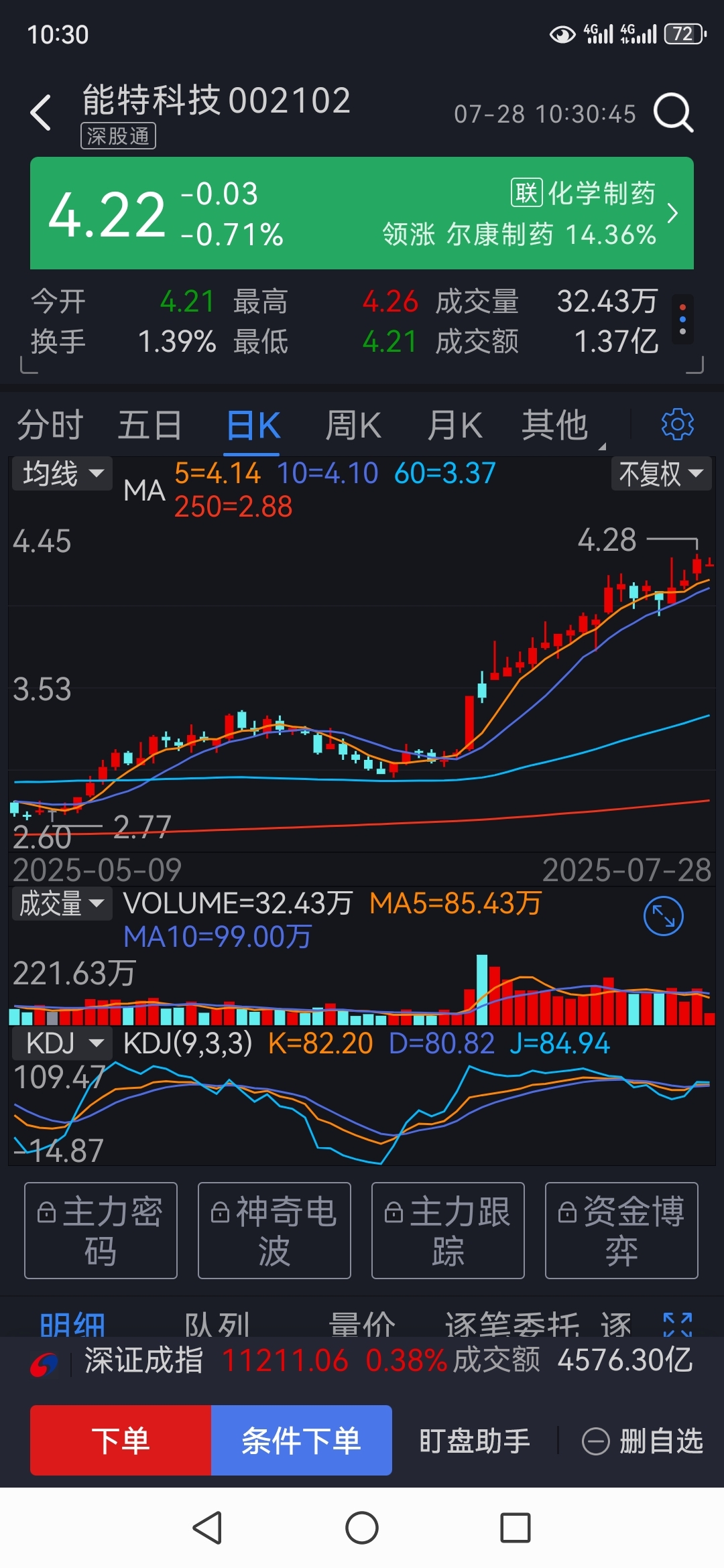Screen dimensions: 724x1568
Task: Open the locked 资金博弈 indicator
Action: pyautogui.click(x=621, y=1230)
